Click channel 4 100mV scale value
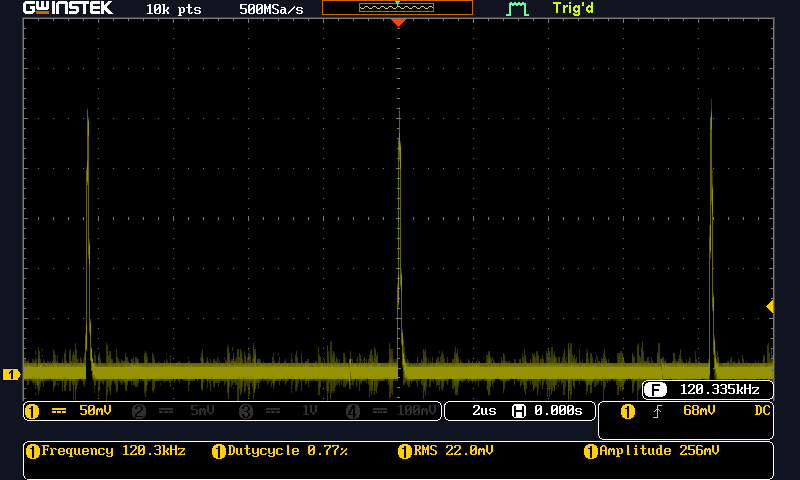The width and height of the screenshot is (800, 480). pos(416,411)
